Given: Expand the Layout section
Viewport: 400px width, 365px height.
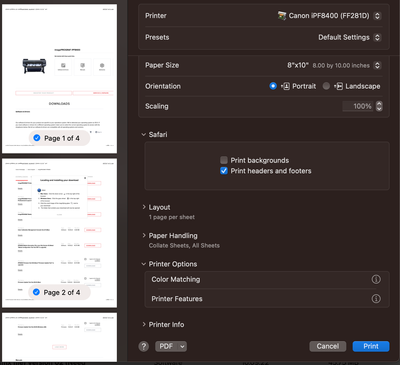Looking at the screenshot, I should tap(144, 207).
